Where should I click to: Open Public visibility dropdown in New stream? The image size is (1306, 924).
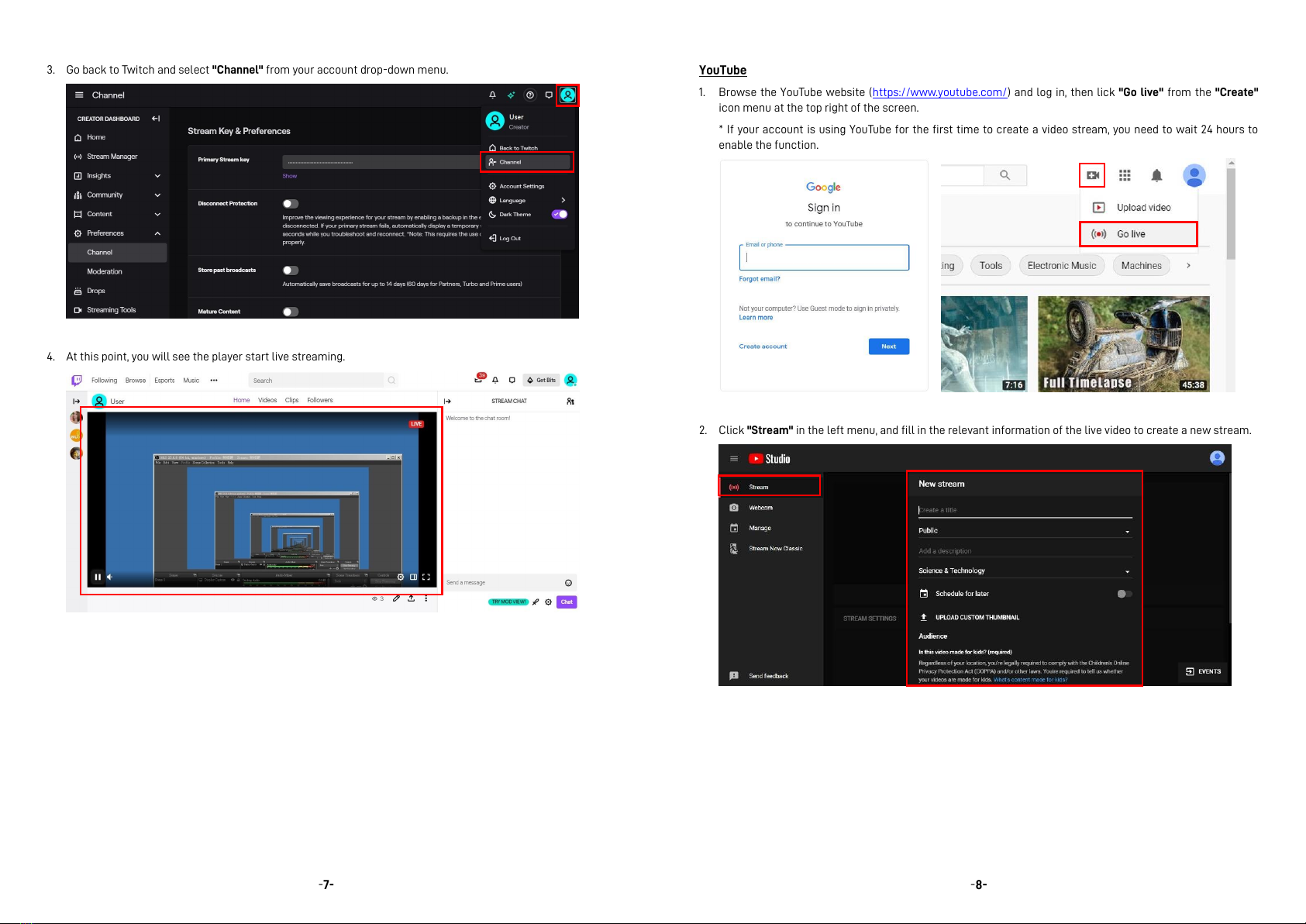(x=1025, y=531)
